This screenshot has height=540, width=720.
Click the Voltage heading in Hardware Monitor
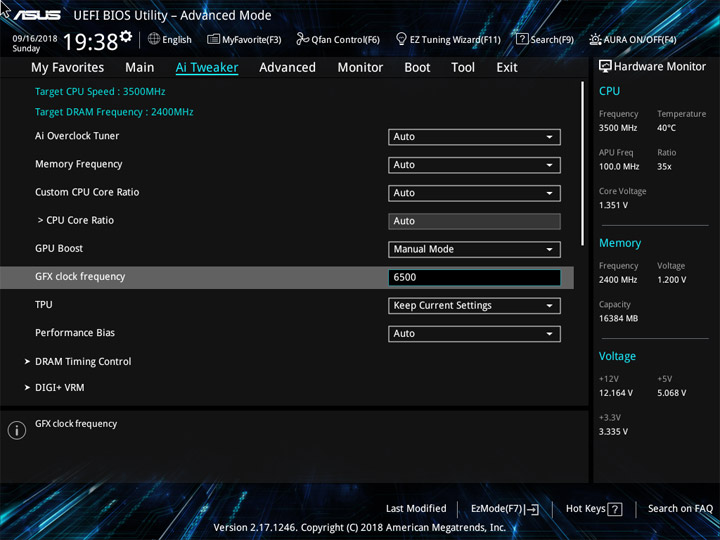[618, 356]
